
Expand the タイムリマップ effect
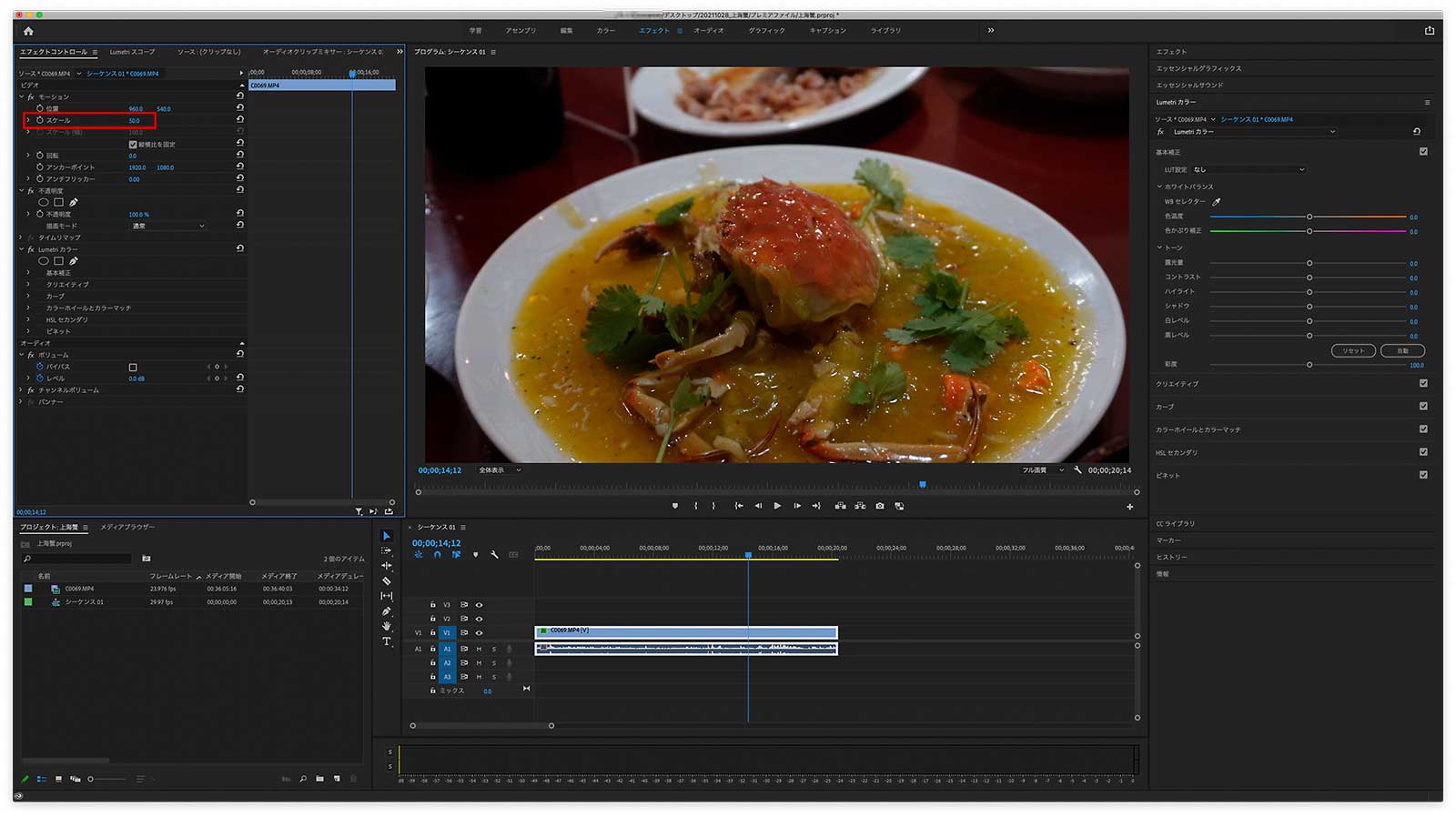pyautogui.click(x=22, y=237)
